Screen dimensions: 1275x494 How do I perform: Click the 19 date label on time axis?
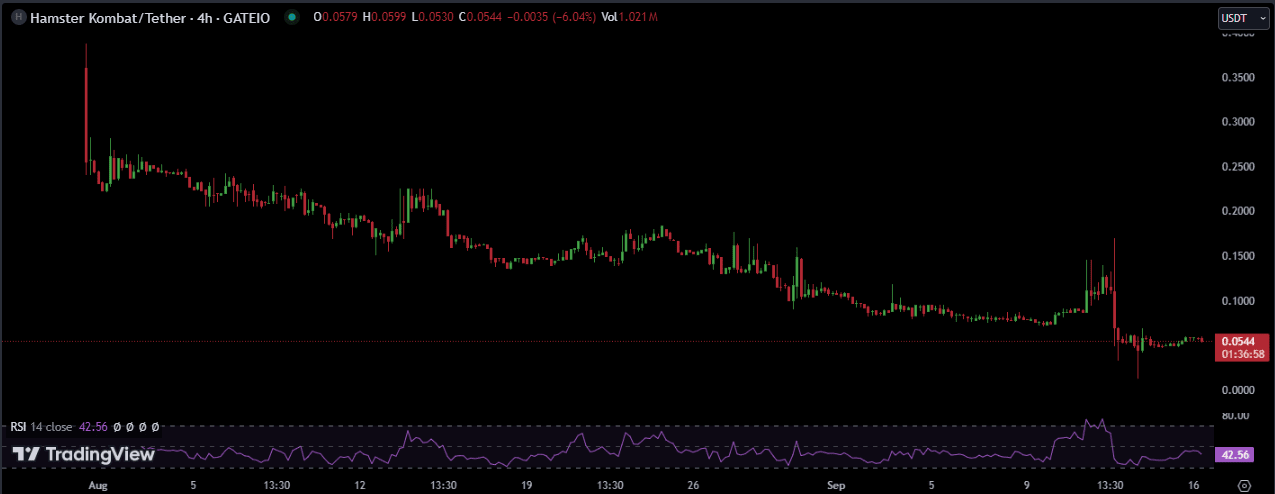[527, 485]
